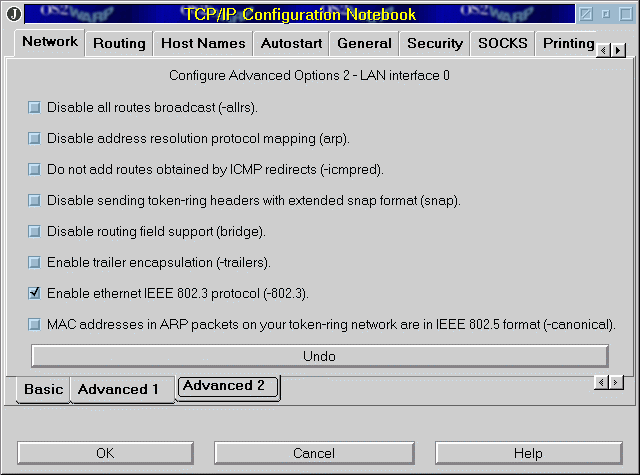The height and width of the screenshot is (475, 640).
Task: Open the system menu icon in title bar
Action: coord(14,14)
